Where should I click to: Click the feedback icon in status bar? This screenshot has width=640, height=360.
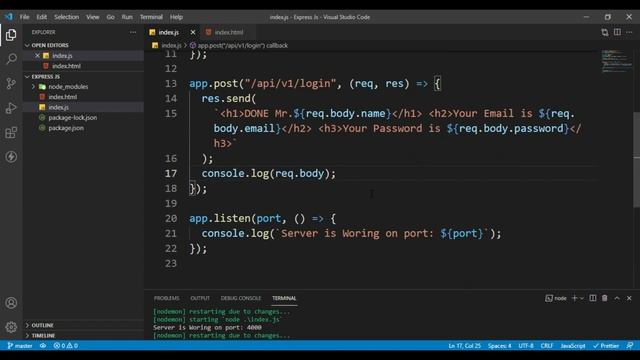click(x=630, y=346)
